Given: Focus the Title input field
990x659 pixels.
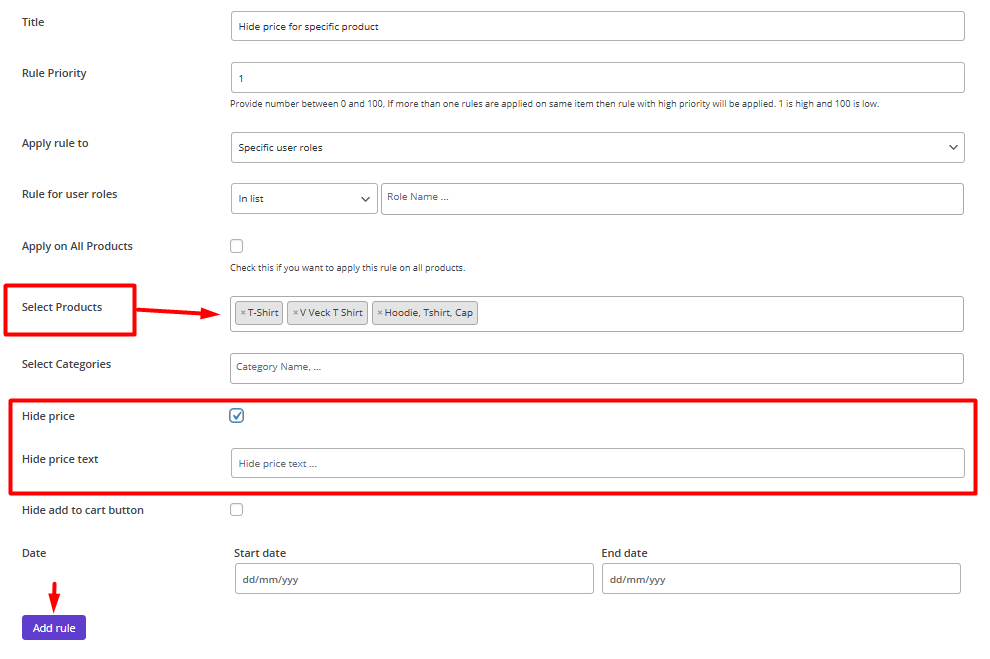Looking at the screenshot, I should click(x=597, y=27).
